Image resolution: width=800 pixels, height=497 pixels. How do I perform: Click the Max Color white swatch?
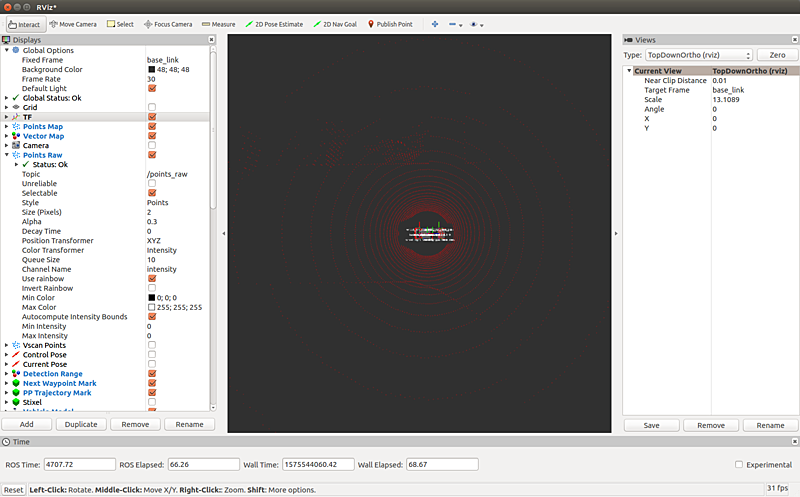coord(152,308)
